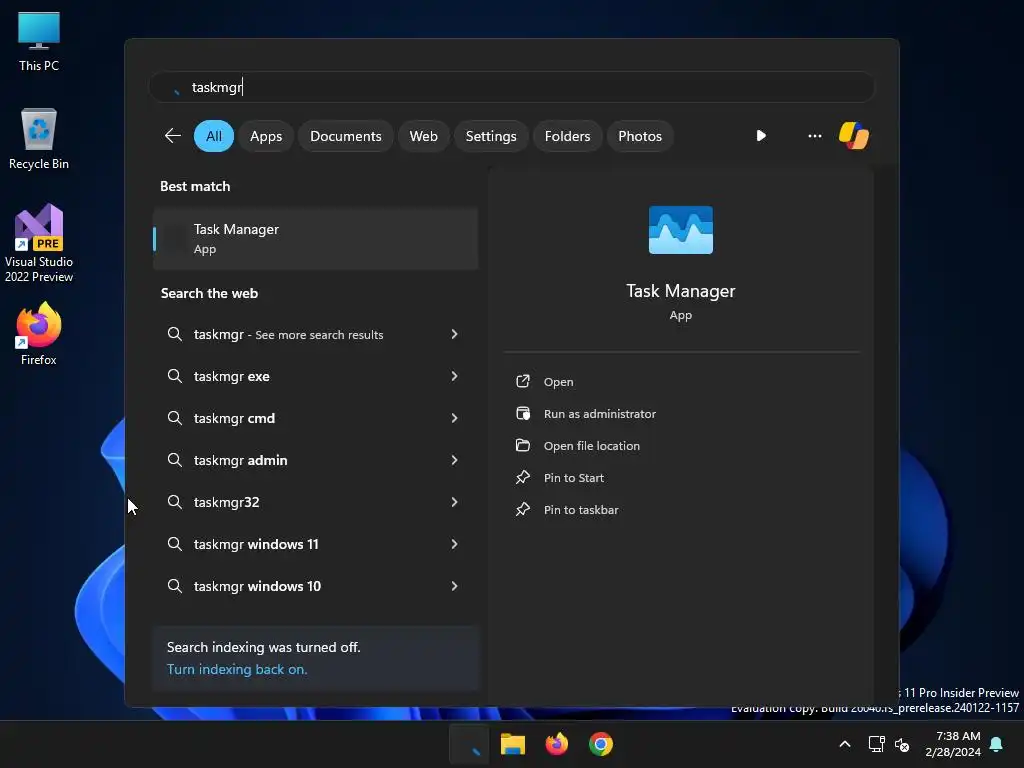Switch to the Apps filter tab
Viewport: 1024px width, 768px height.
pos(266,136)
